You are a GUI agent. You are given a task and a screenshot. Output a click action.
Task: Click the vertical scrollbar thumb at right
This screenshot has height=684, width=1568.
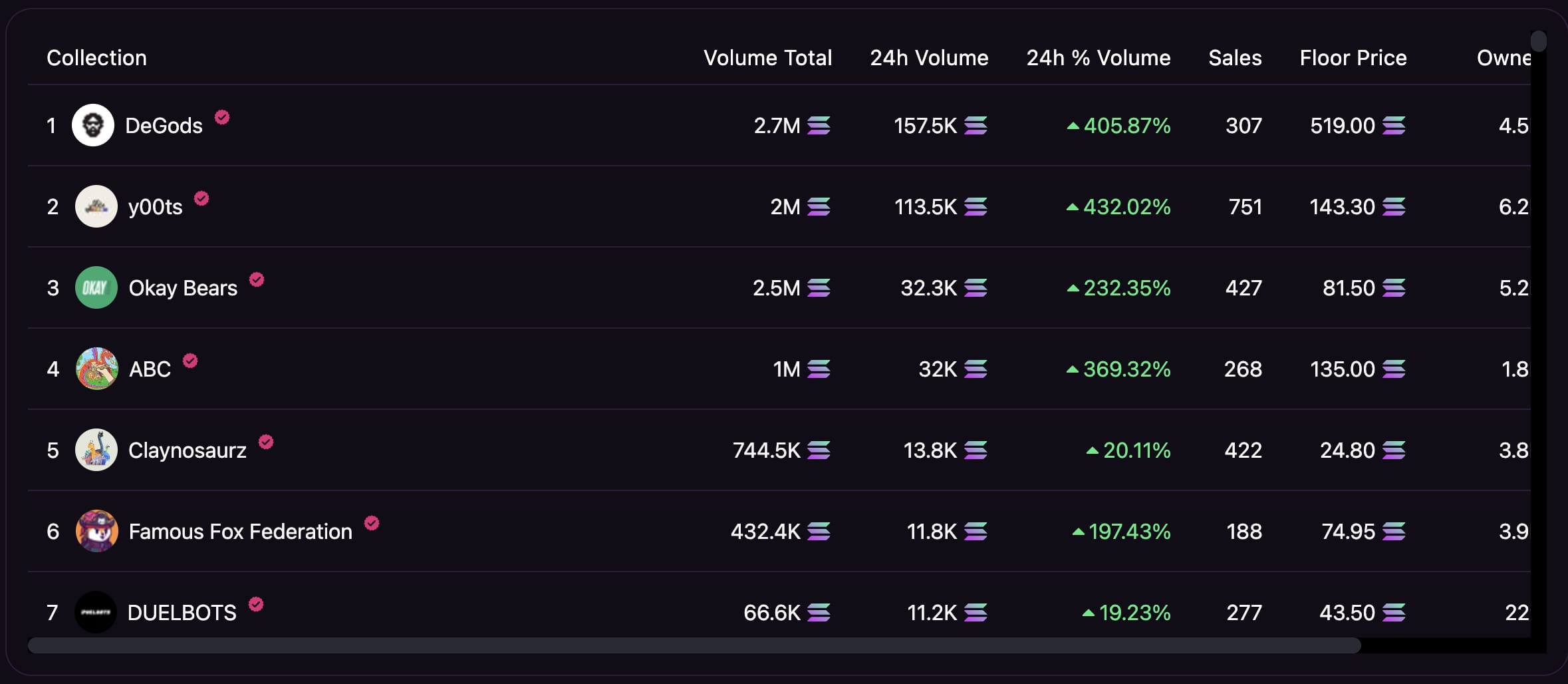point(1538,41)
